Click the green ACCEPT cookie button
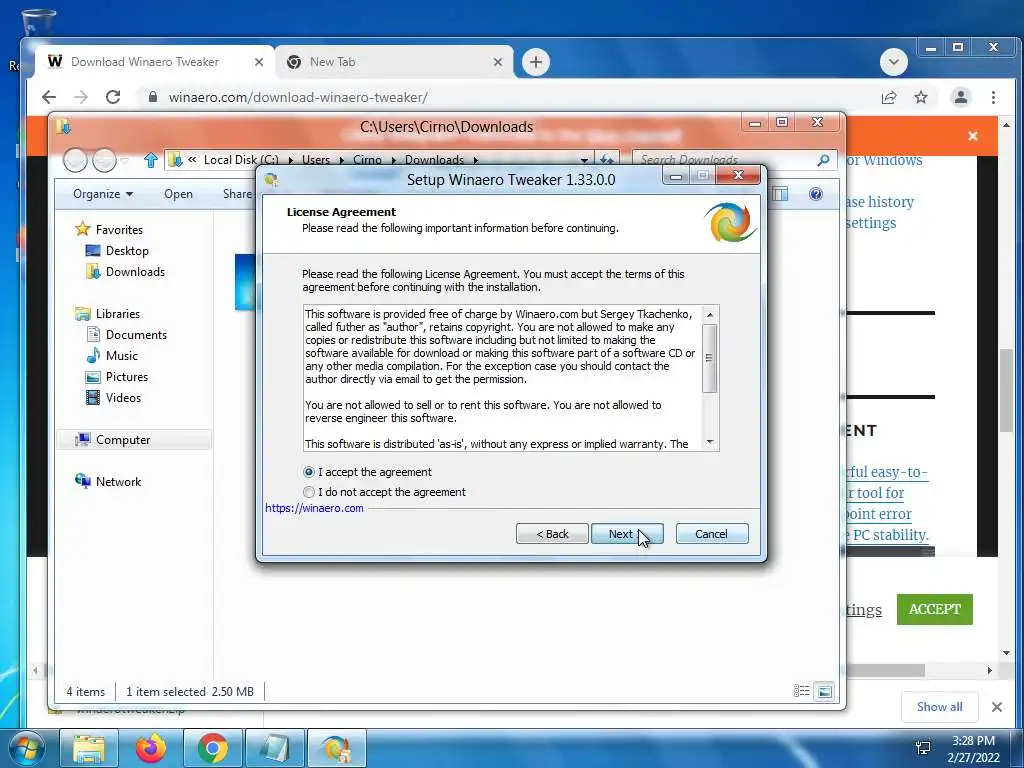 935,609
